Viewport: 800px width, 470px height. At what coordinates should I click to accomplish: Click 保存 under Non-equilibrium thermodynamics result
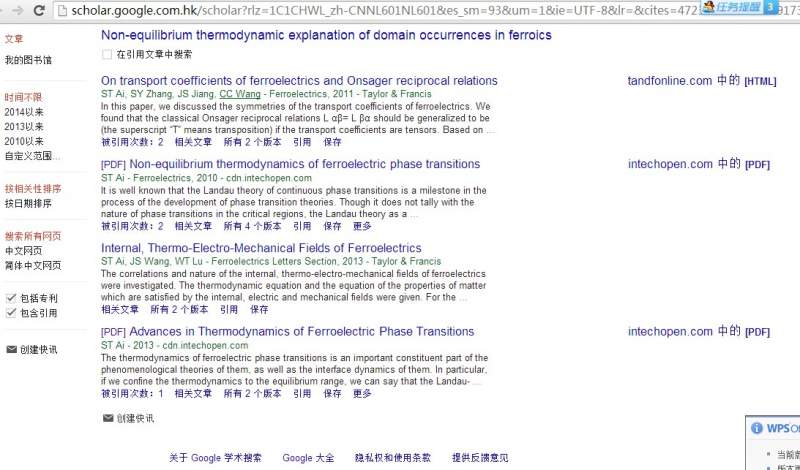click(332, 226)
